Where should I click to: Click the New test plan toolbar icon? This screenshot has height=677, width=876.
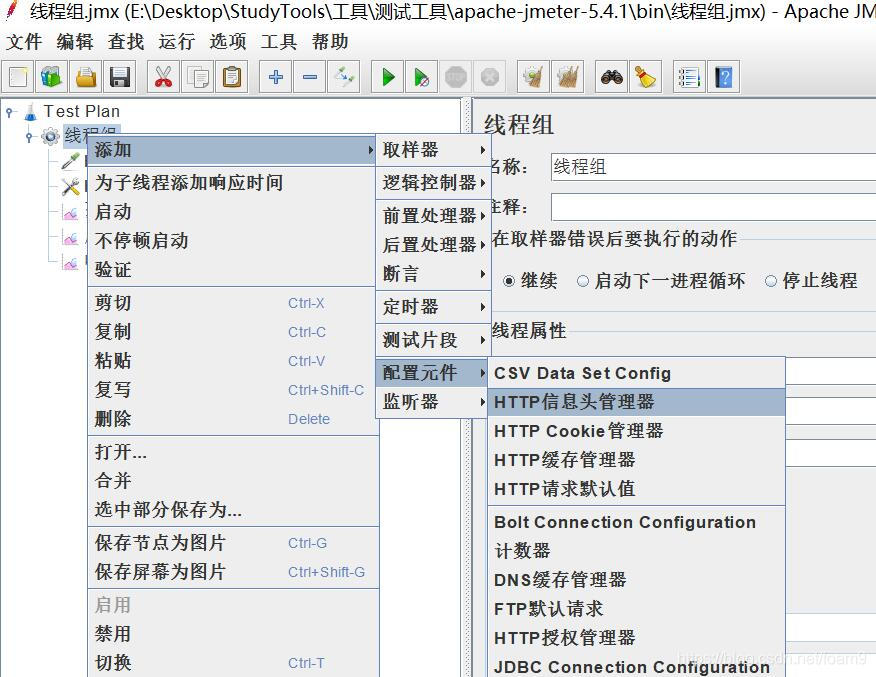pyautogui.click(x=18, y=77)
